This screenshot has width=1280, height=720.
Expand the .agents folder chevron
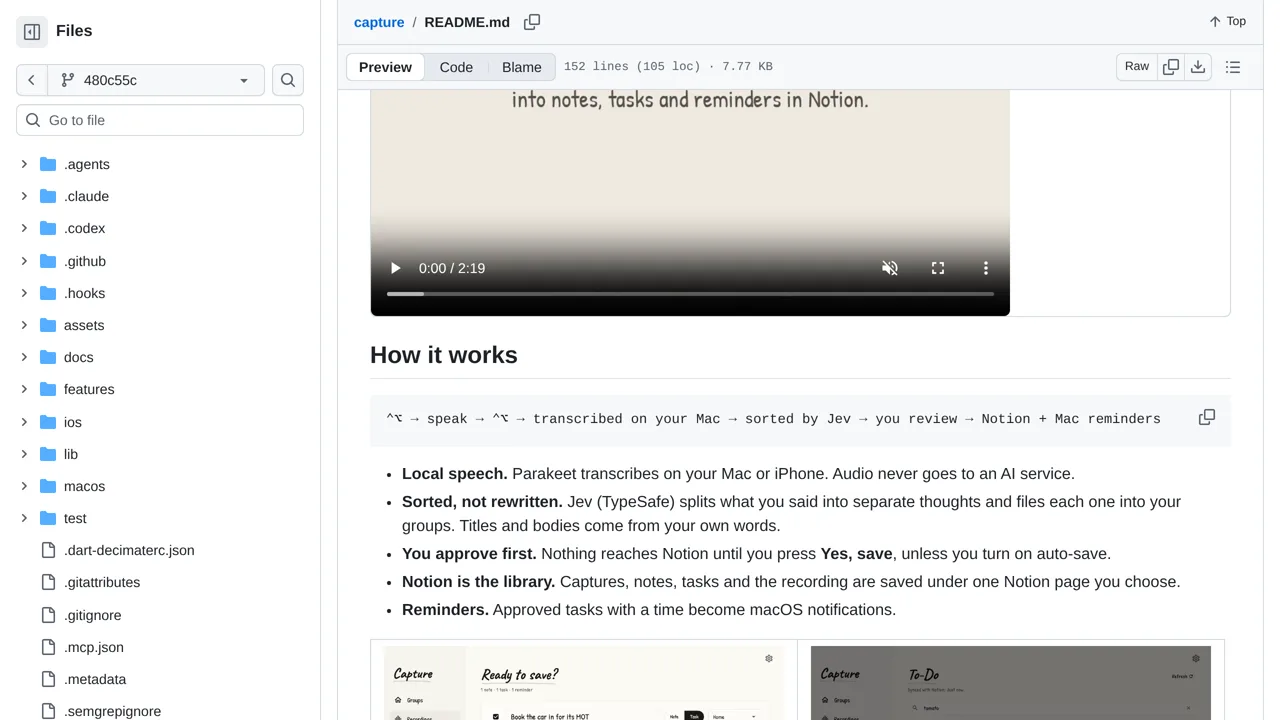24,164
